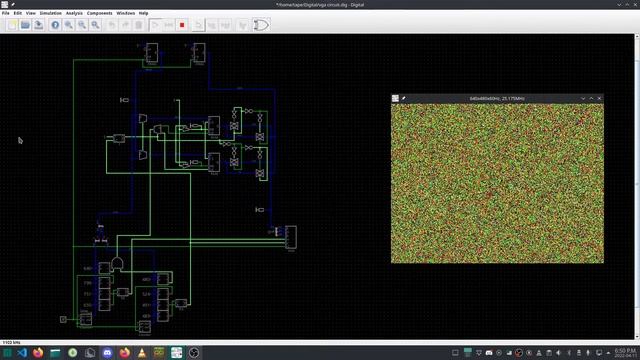Open the first Firefox taskbar icon
The height and width of the screenshot is (360, 640).
point(38,353)
